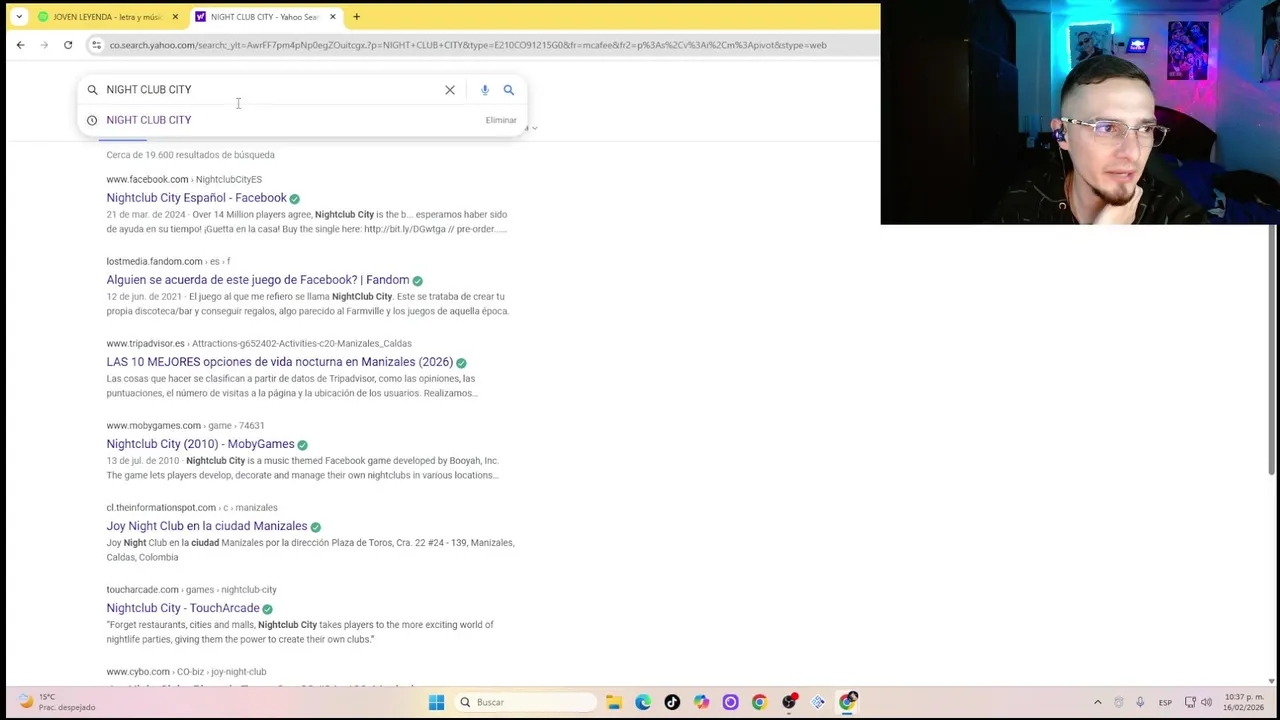Viewport: 1280px width, 720px height.
Task: Click the browser address bar URL
Action: tap(468, 45)
